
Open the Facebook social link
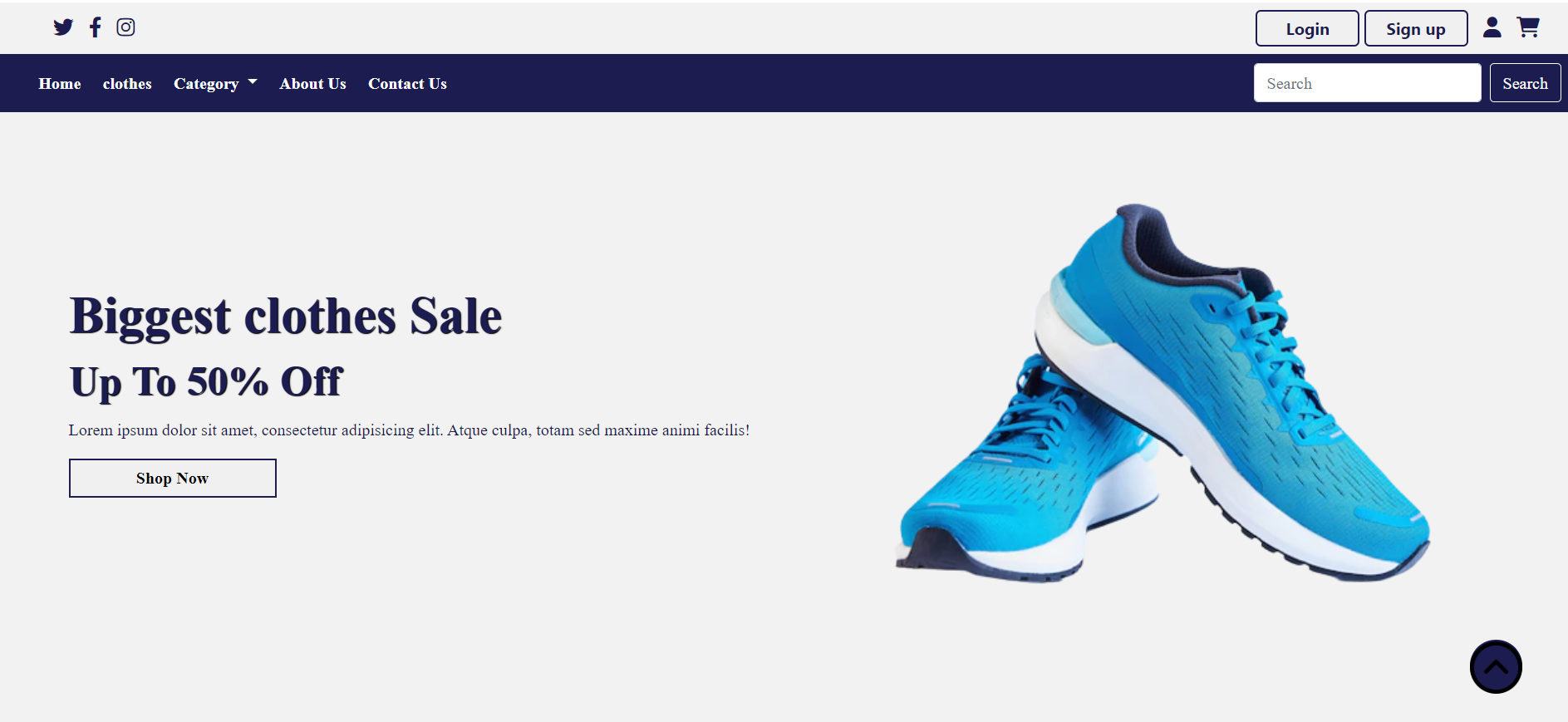pos(96,27)
